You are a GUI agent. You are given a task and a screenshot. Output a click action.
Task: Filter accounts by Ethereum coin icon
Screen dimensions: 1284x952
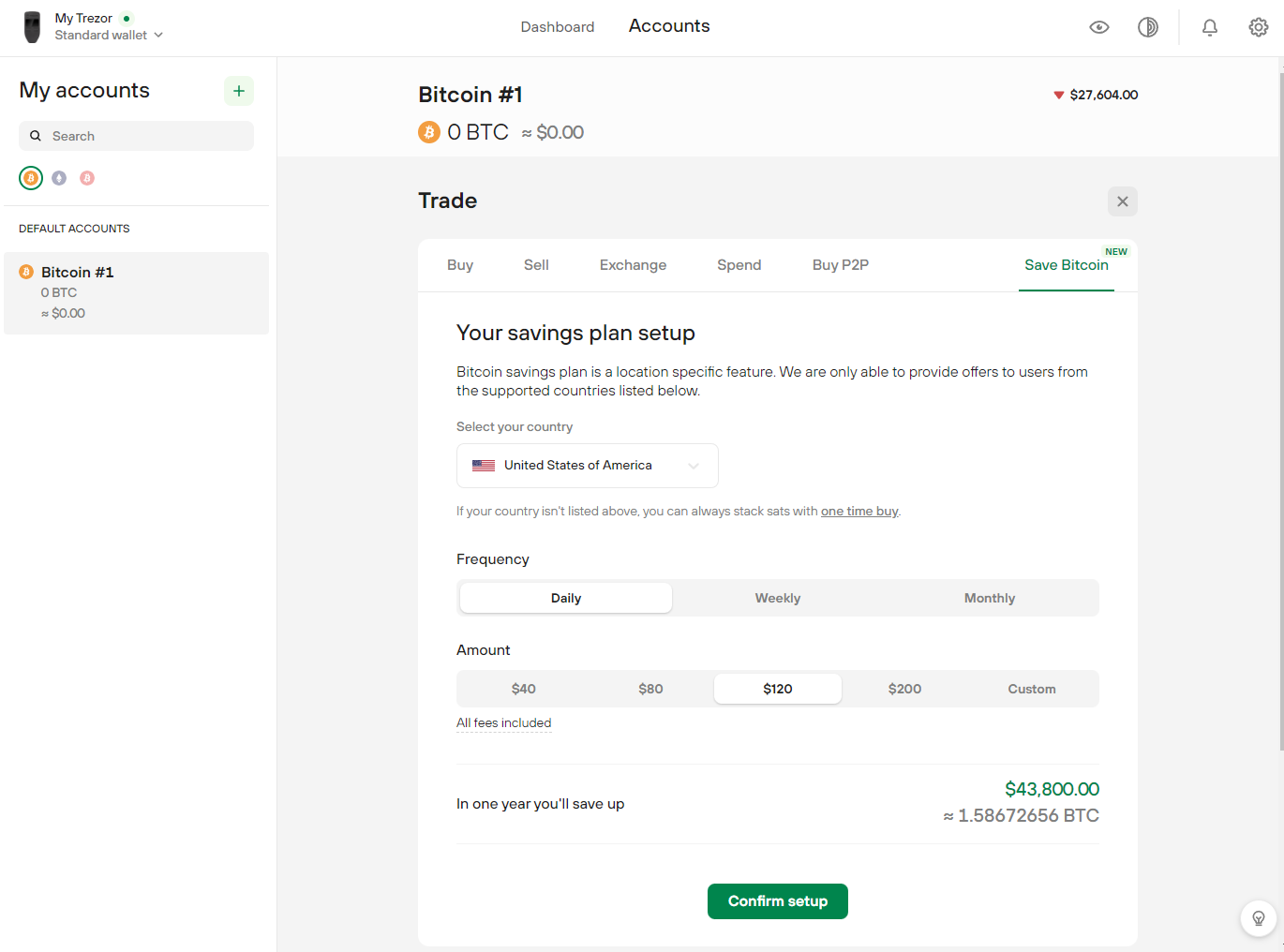[59, 178]
